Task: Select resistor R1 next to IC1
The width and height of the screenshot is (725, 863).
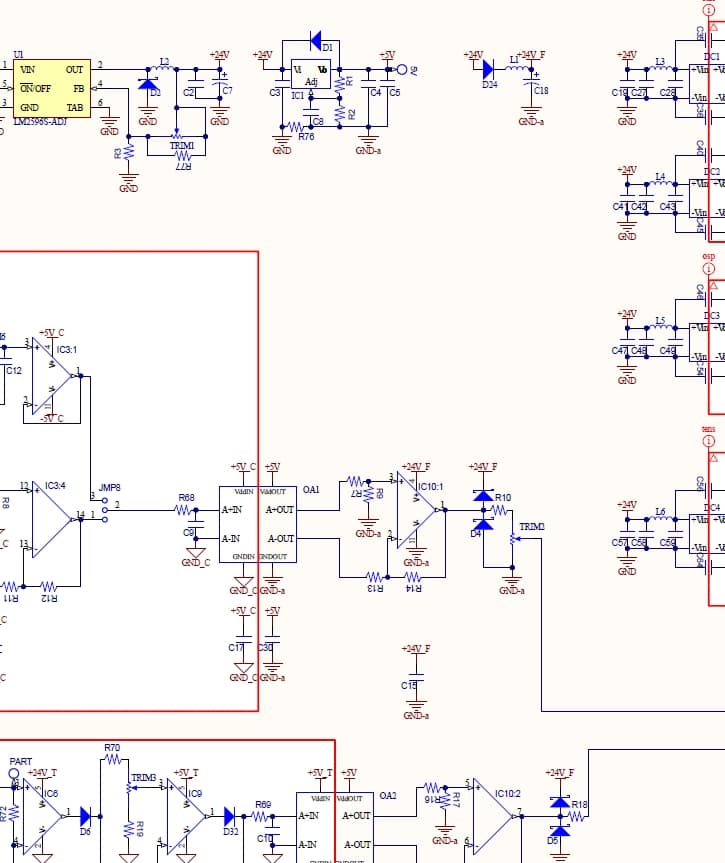Action: (x=340, y=84)
